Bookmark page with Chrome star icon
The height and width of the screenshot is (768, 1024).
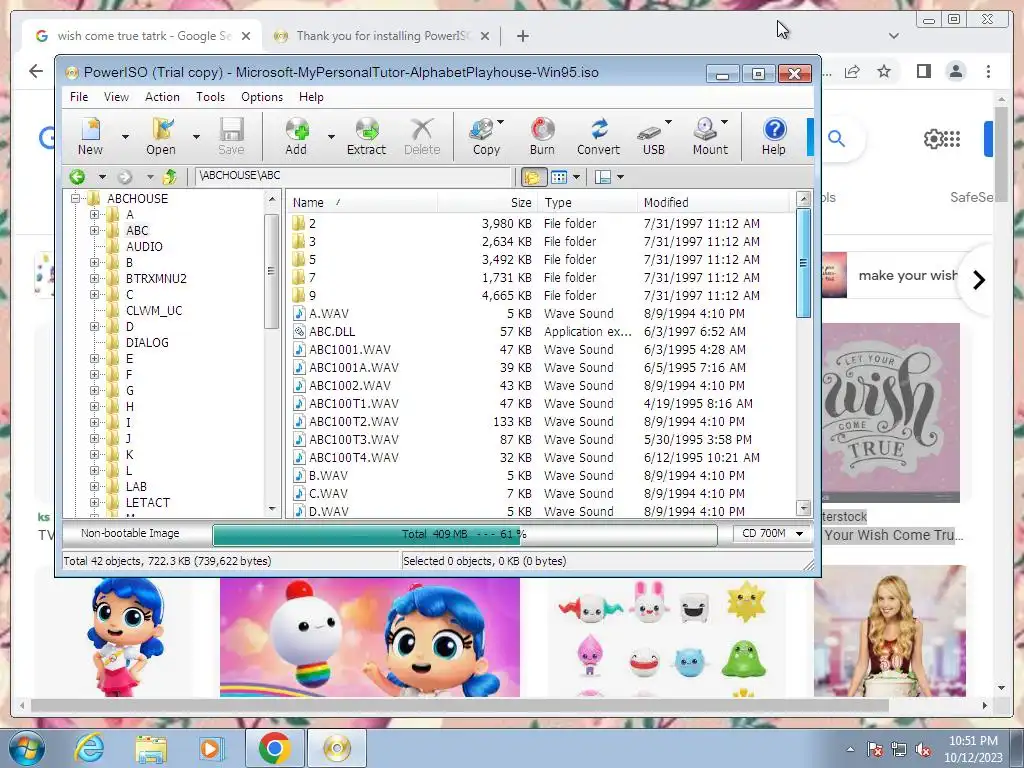884,71
